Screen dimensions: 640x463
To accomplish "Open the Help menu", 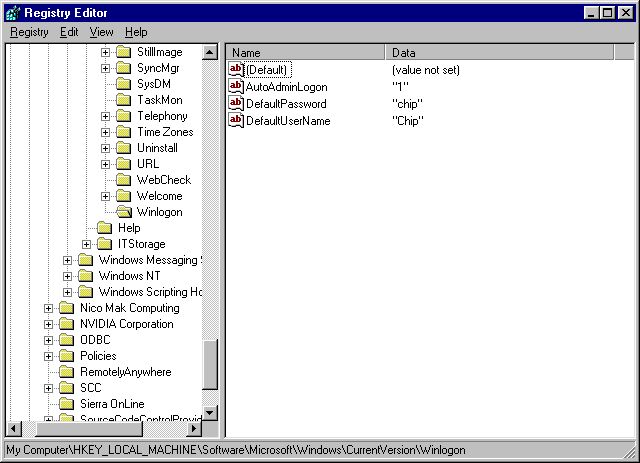I will tap(136, 32).
